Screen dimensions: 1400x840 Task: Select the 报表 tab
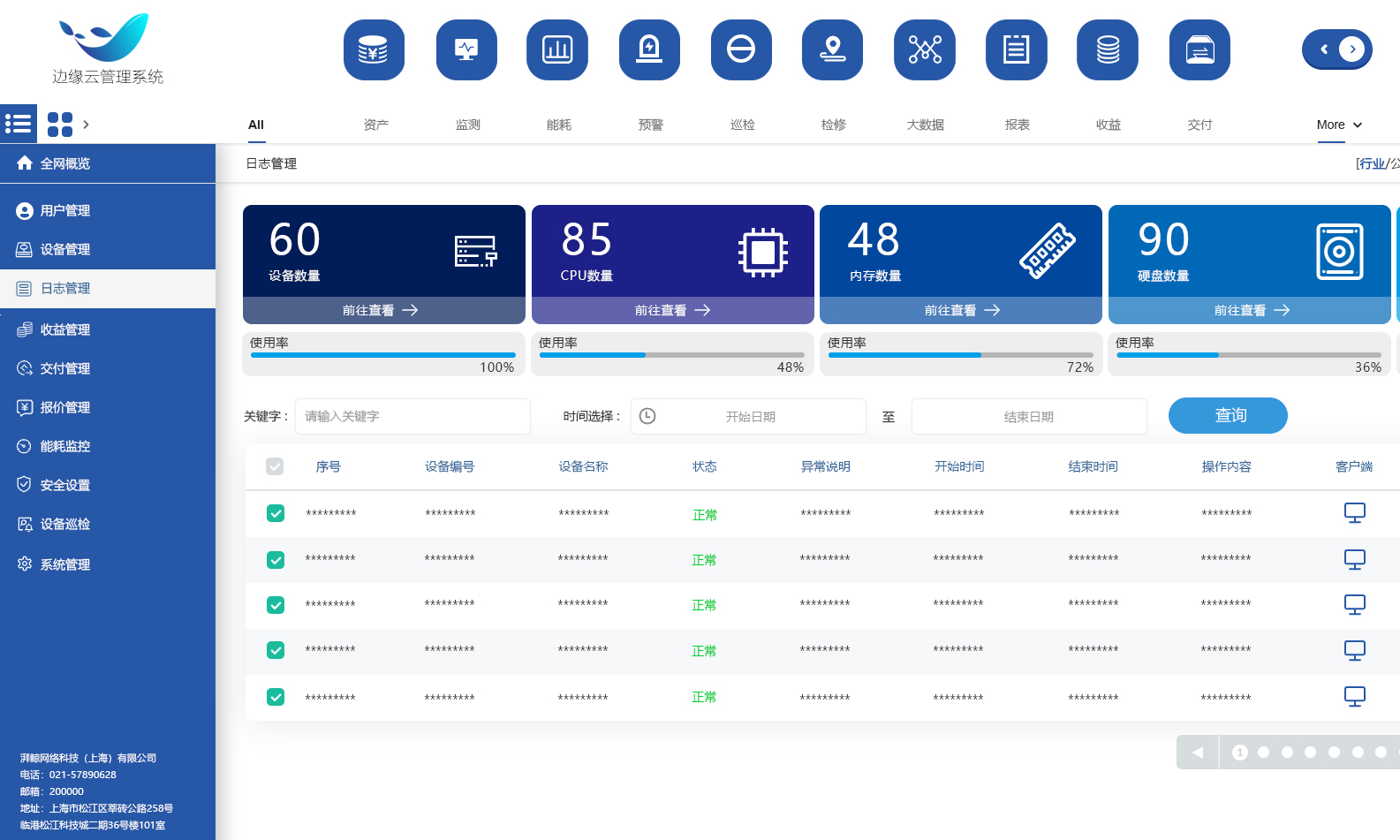pyautogui.click(x=1018, y=125)
